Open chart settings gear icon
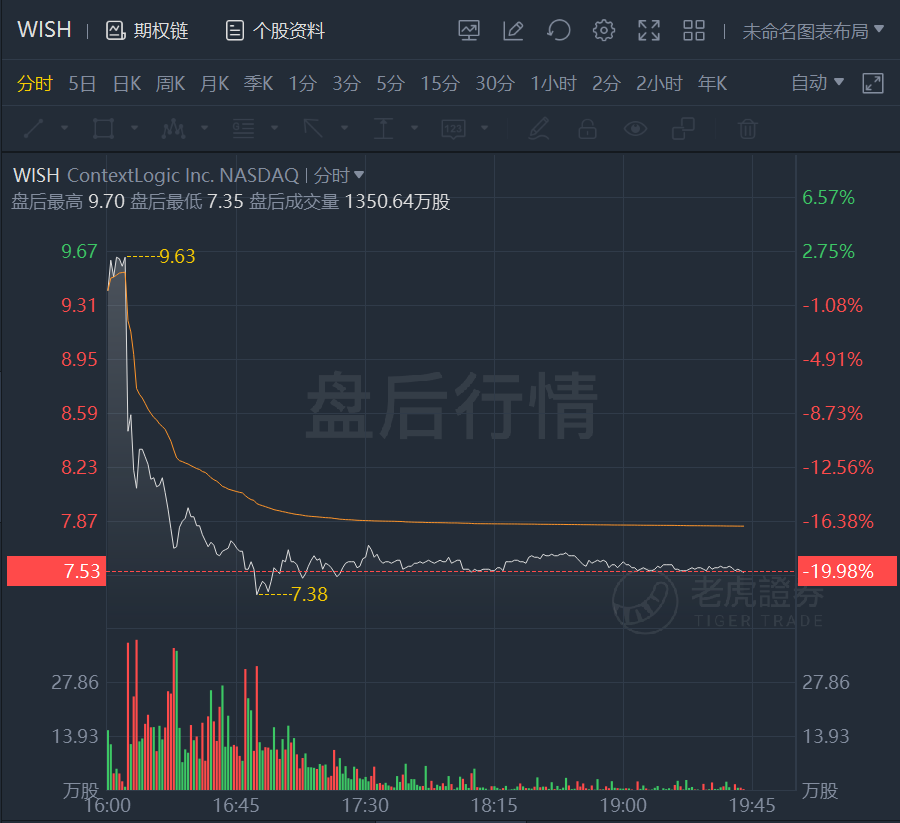The height and width of the screenshot is (823, 900). point(604,30)
